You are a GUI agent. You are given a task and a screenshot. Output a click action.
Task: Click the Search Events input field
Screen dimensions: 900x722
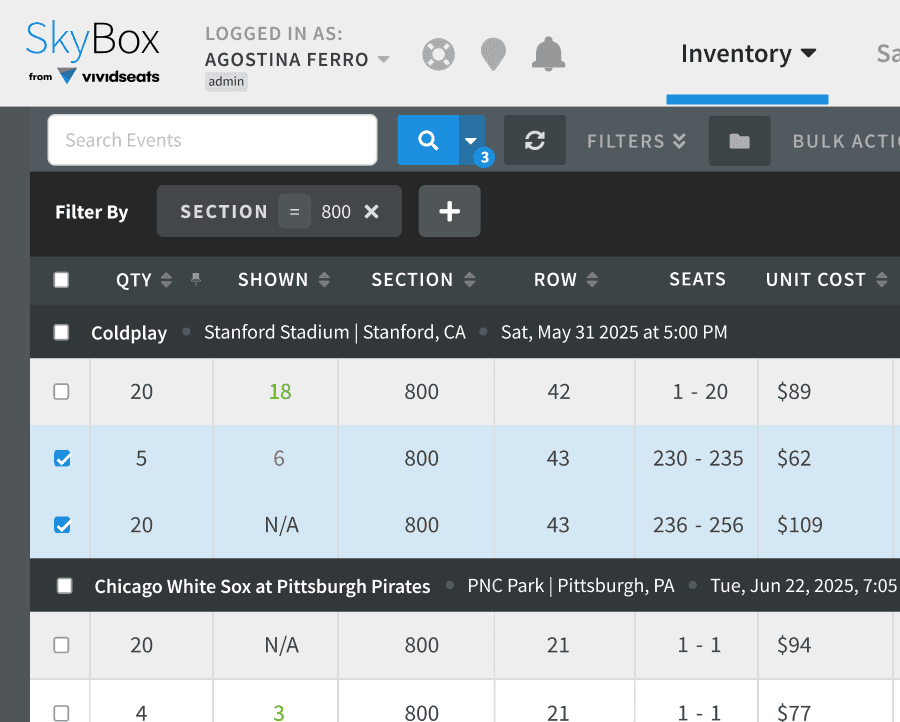[x=212, y=140]
